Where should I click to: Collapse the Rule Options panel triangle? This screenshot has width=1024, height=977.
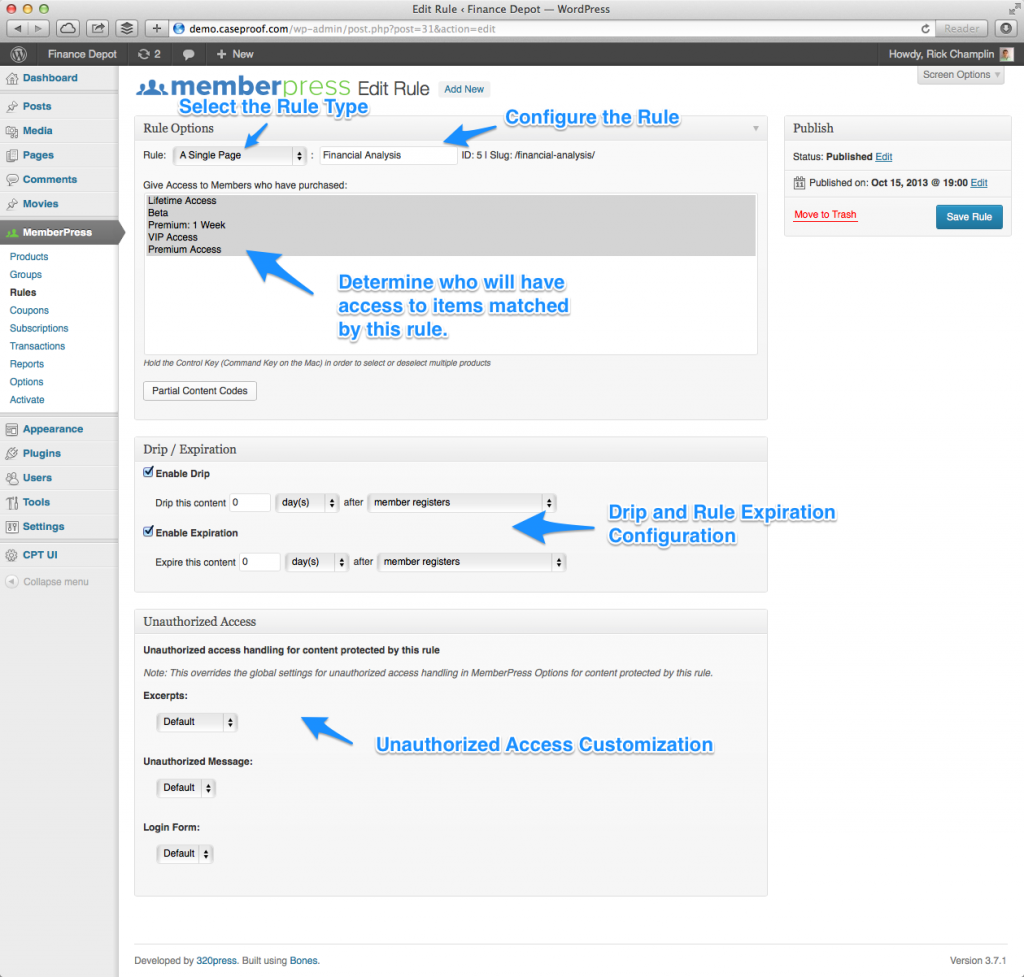[x=756, y=129]
